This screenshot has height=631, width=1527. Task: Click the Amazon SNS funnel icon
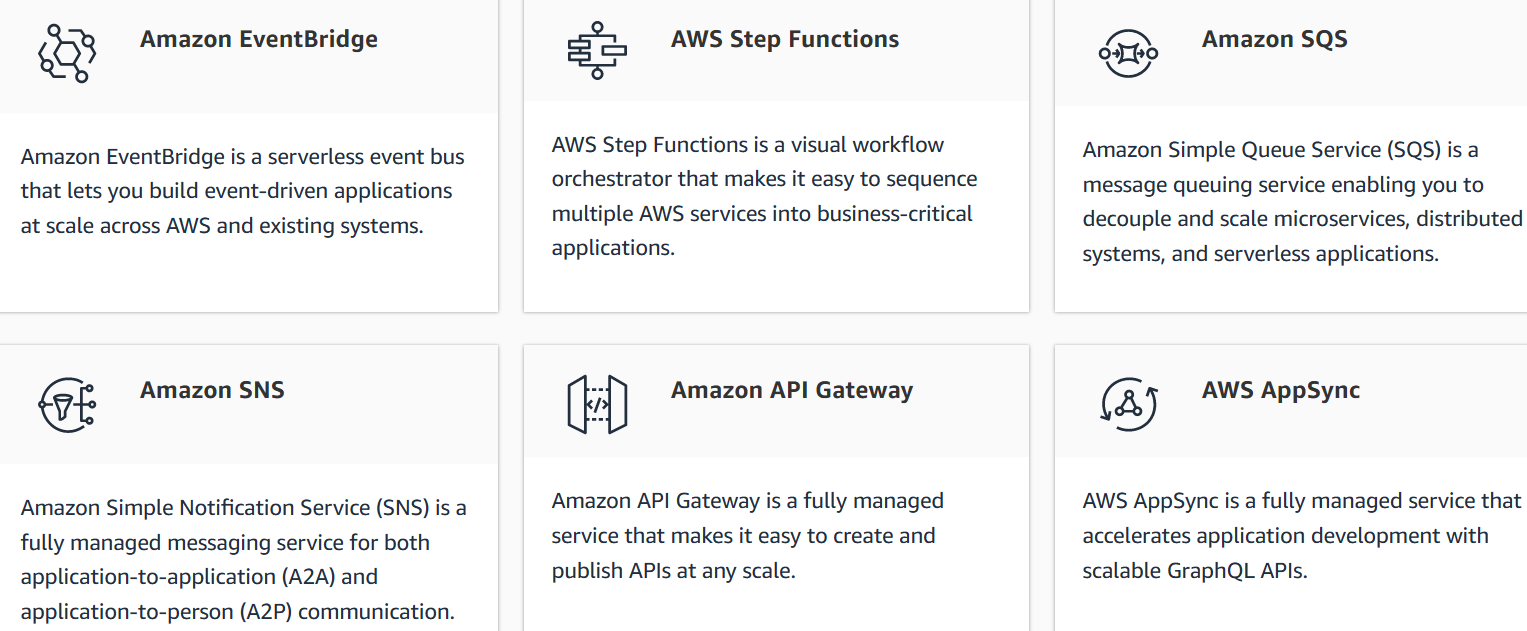tap(67, 404)
